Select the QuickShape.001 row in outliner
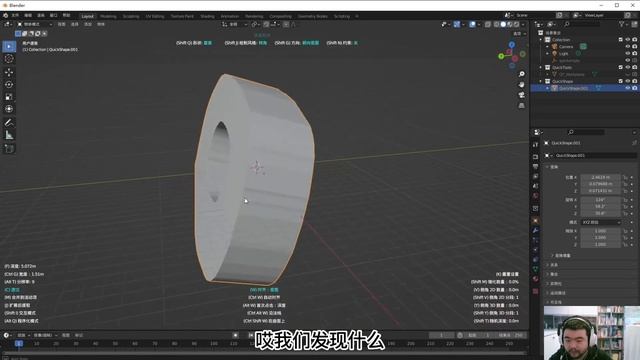 [584, 88]
